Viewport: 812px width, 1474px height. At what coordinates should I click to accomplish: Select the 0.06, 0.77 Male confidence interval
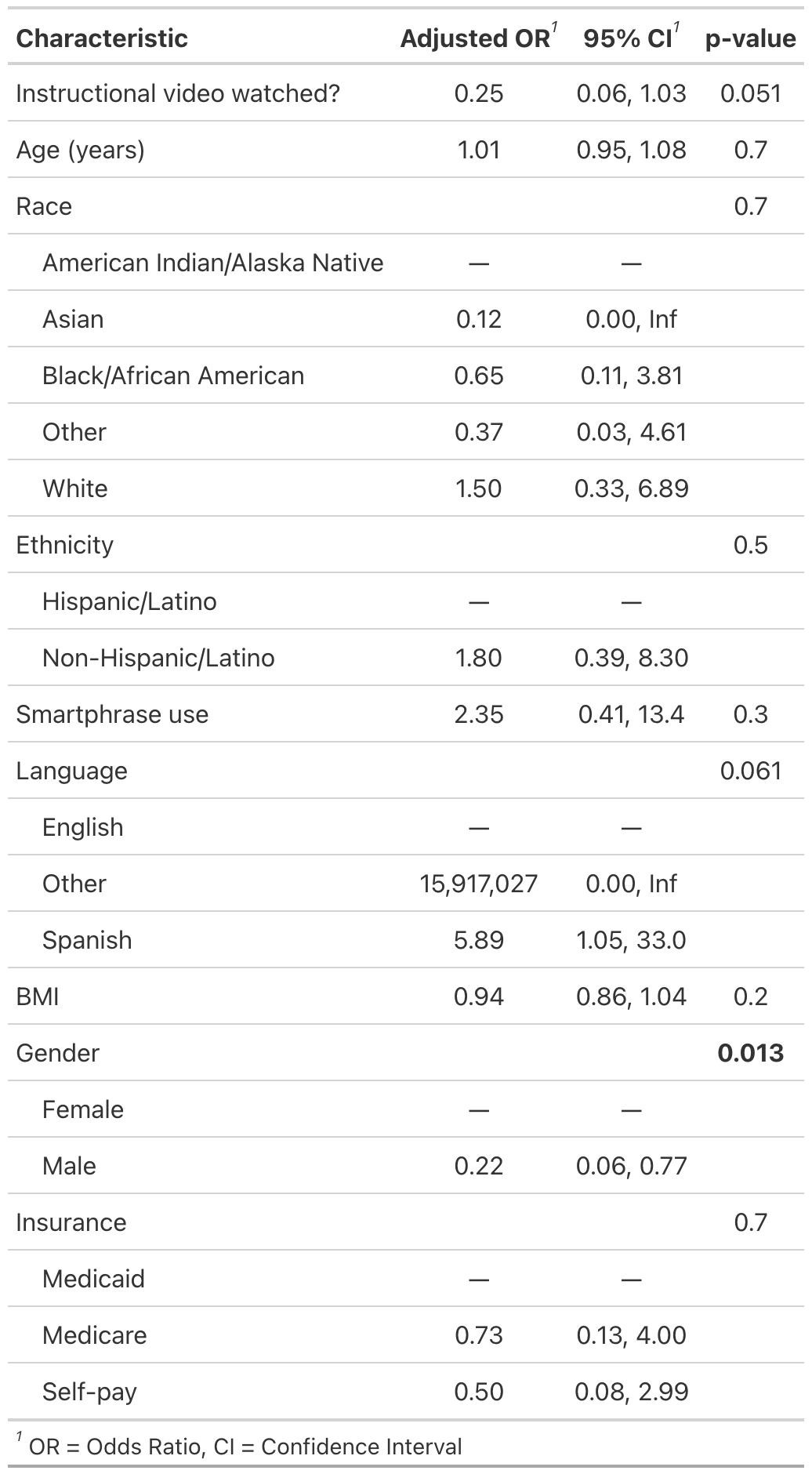tap(631, 1166)
